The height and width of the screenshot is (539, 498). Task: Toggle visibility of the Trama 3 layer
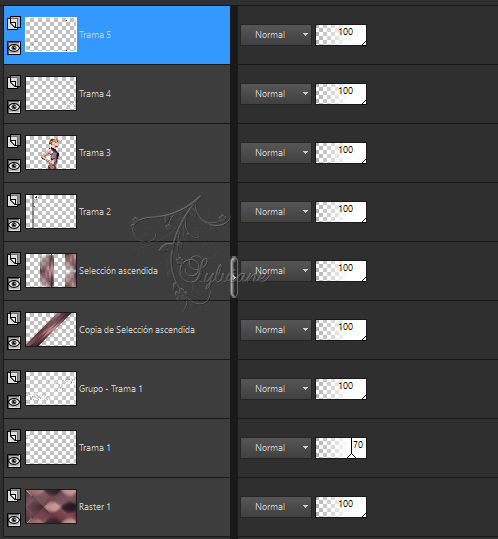click(x=14, y=166)
